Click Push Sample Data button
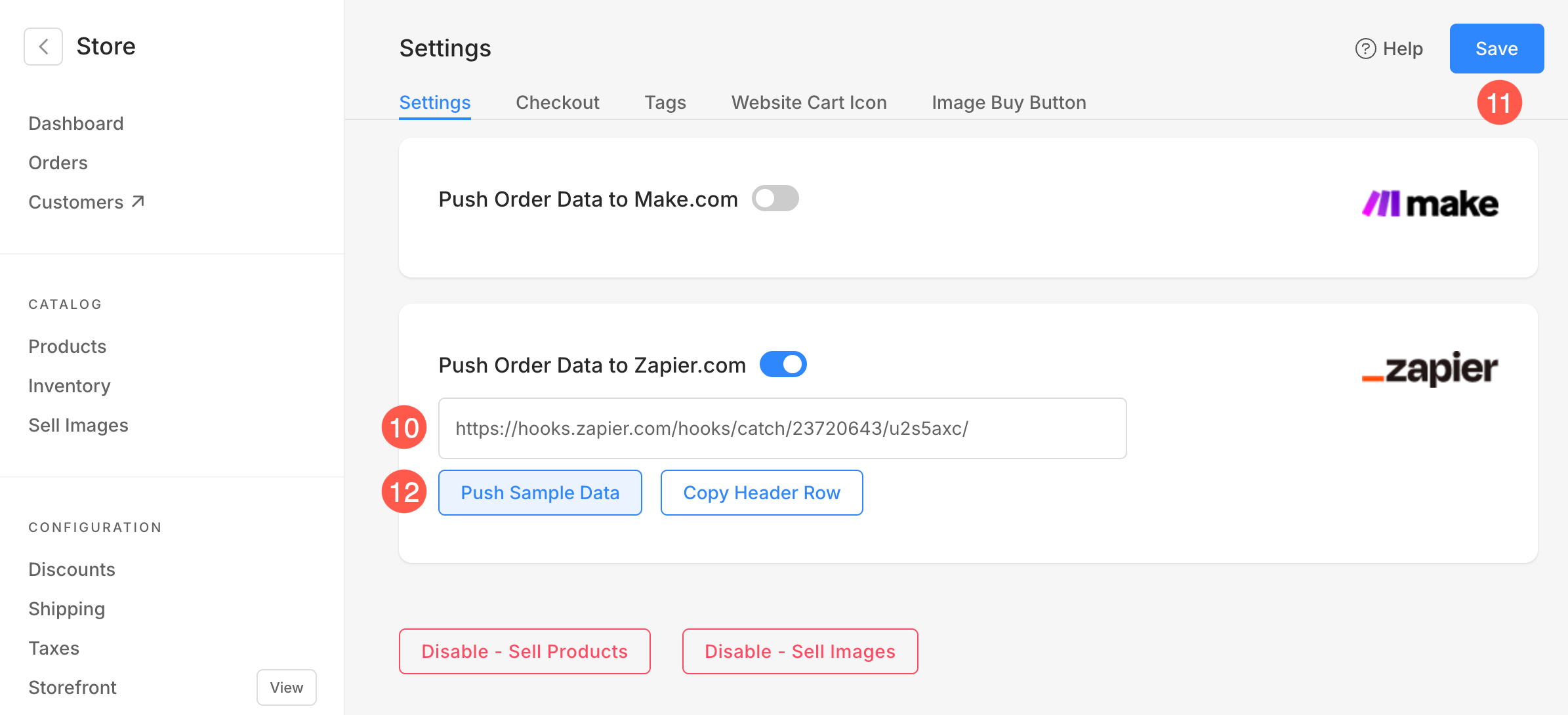This screenshot has height=715, width=1568. point(540,493)
